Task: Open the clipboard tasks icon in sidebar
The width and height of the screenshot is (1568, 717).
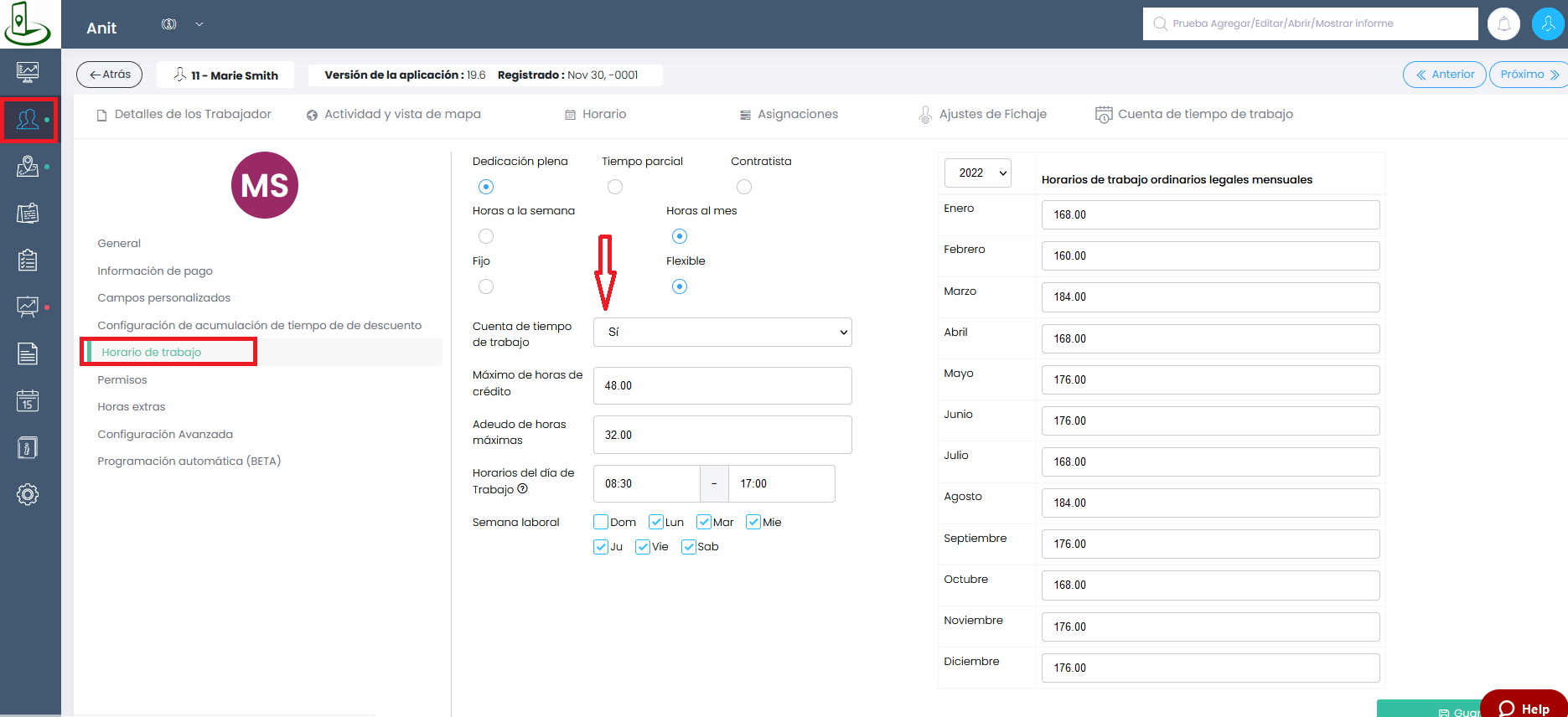Action: [x=28, y=260]
